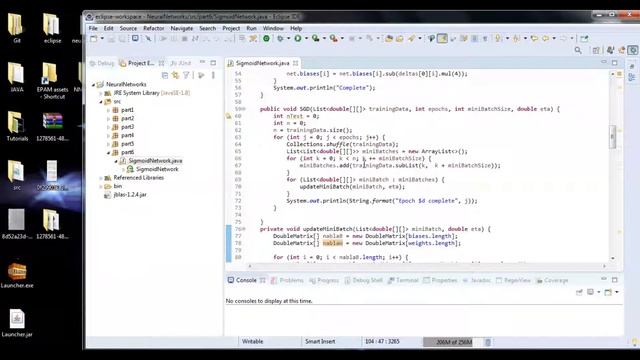Click Collapse All icon in Project Explorer
This screenshot has height=360, width=640.
pos(165,75)
